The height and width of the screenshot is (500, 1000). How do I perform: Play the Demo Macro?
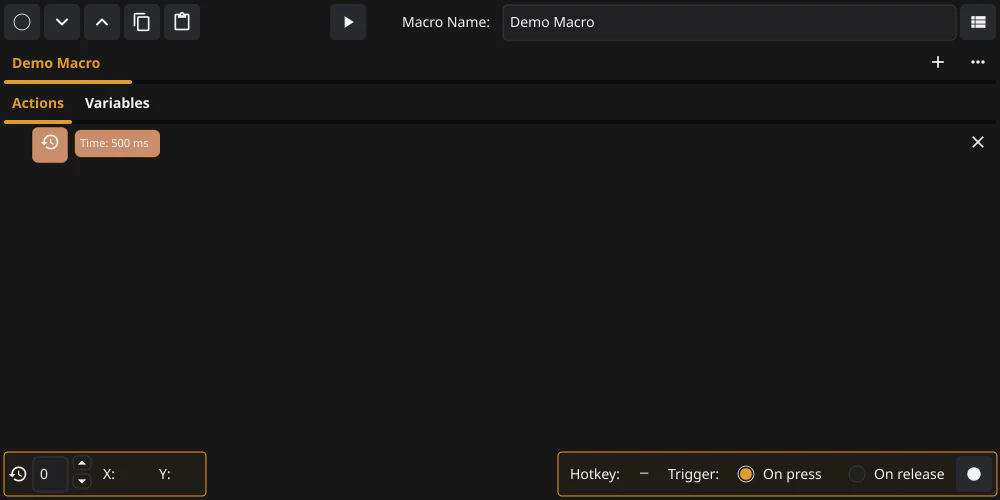(x=348, y=22)
